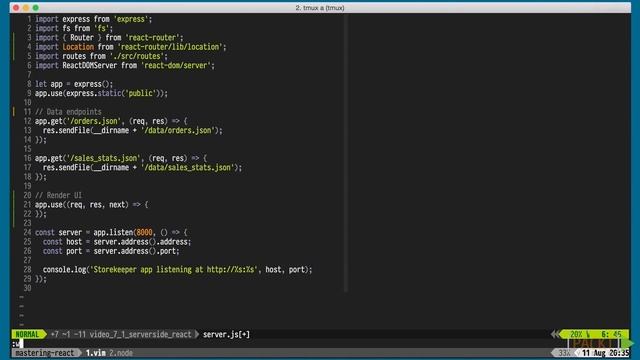Click line number 7 in the gutter

click(x=29, y=75)
